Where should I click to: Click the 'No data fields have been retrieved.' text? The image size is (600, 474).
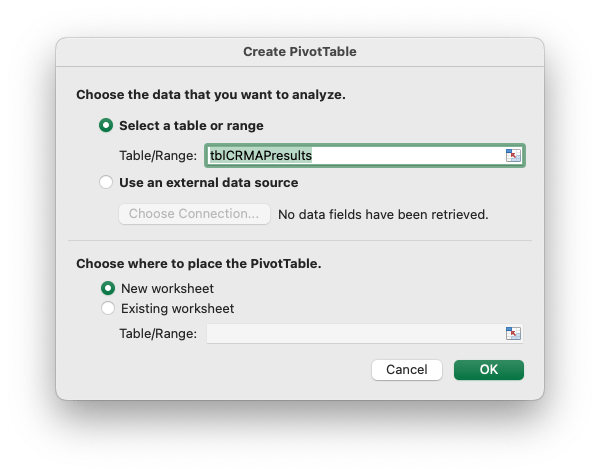382,214
